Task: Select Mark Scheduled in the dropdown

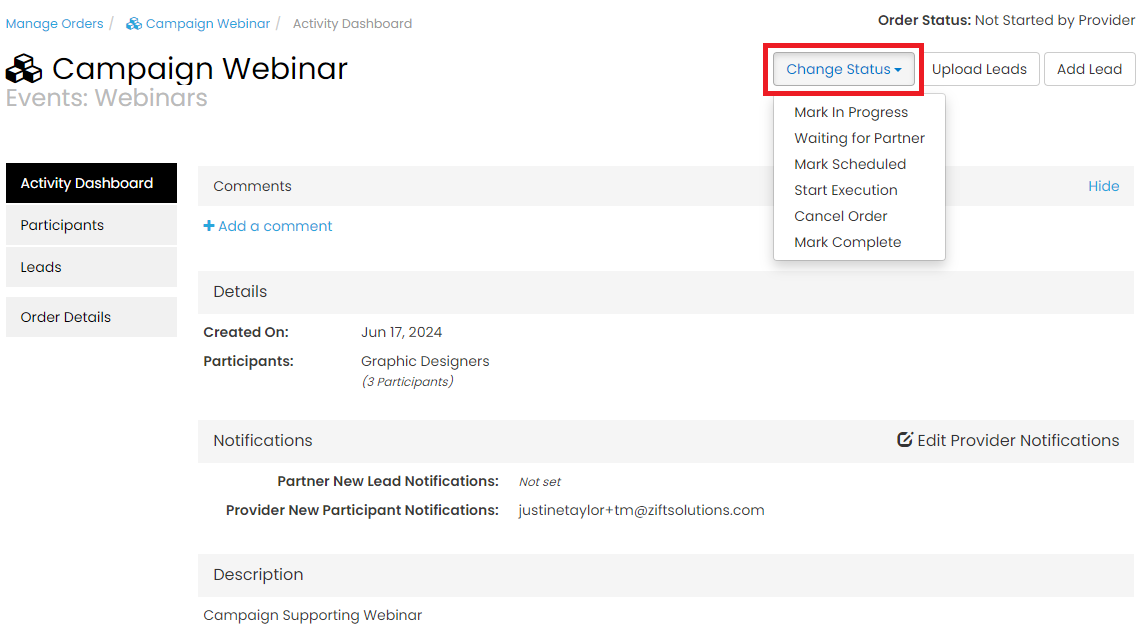Action: pos(850,164)
